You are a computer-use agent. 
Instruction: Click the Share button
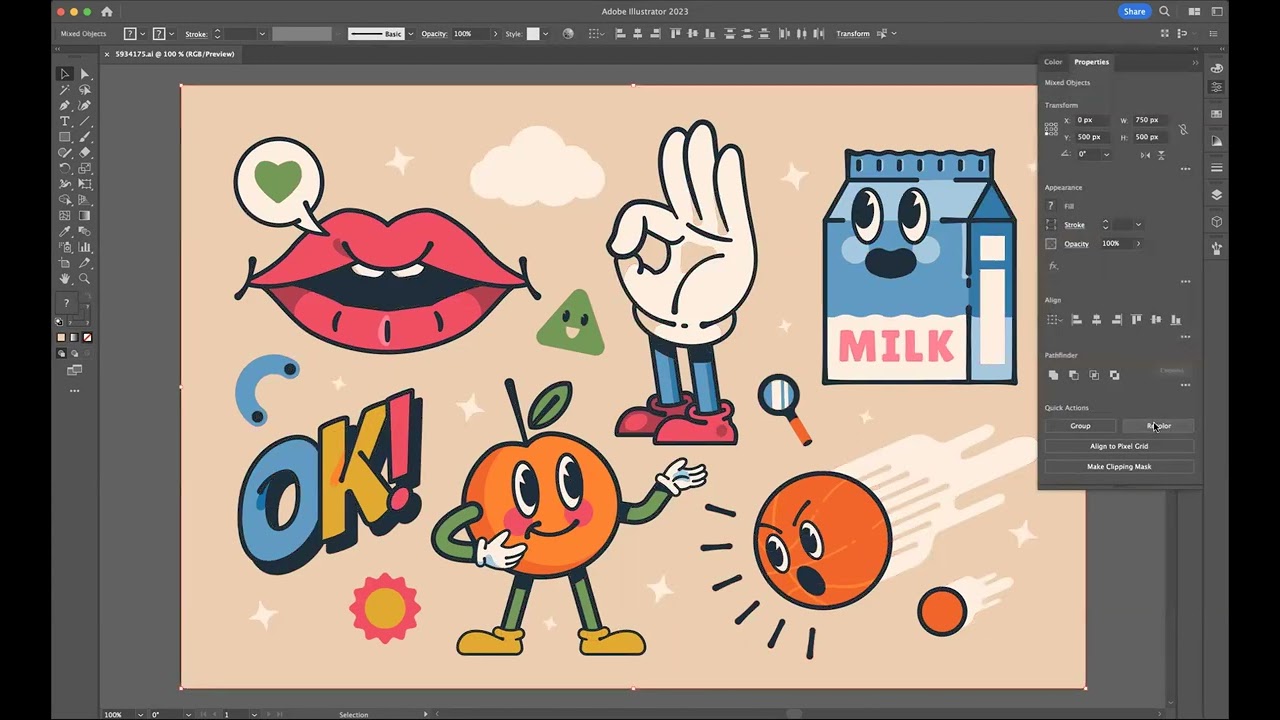click(1134, 12)
